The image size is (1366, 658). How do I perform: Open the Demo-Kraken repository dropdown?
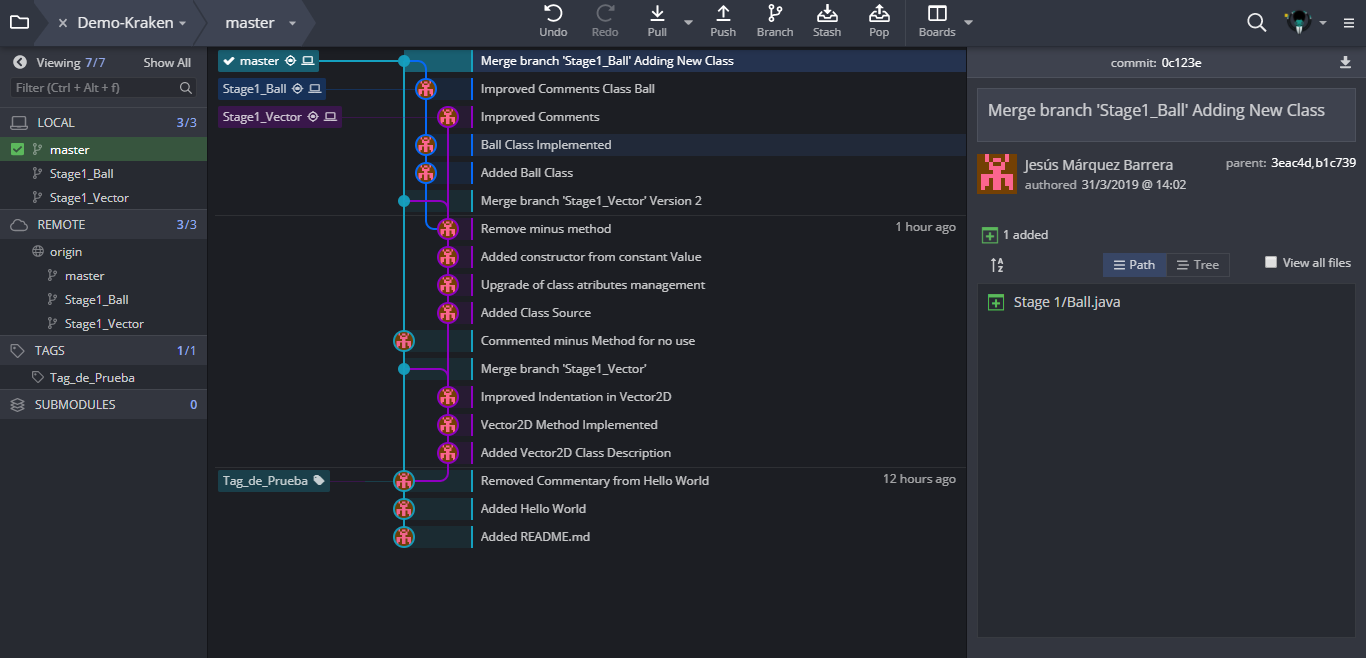pyautogui.click(x=182, y=23)
